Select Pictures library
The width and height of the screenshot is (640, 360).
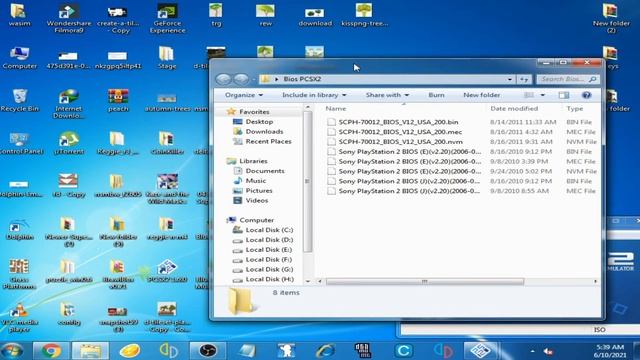[259, 191]
